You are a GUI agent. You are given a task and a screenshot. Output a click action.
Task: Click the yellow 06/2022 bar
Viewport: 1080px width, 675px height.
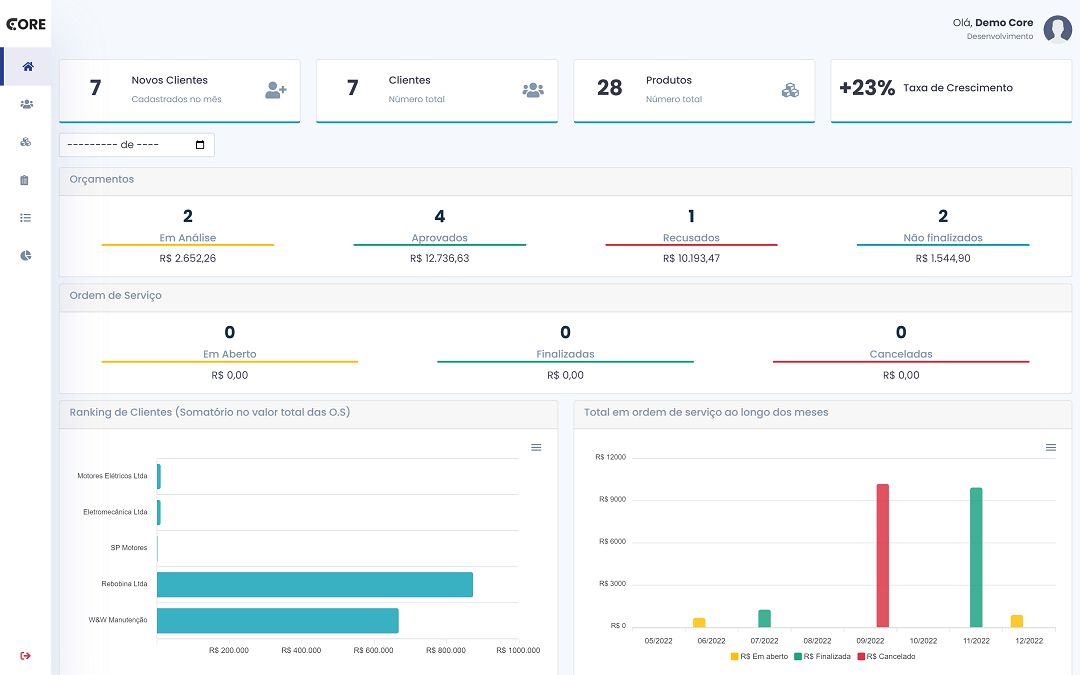tap(699, 623)
